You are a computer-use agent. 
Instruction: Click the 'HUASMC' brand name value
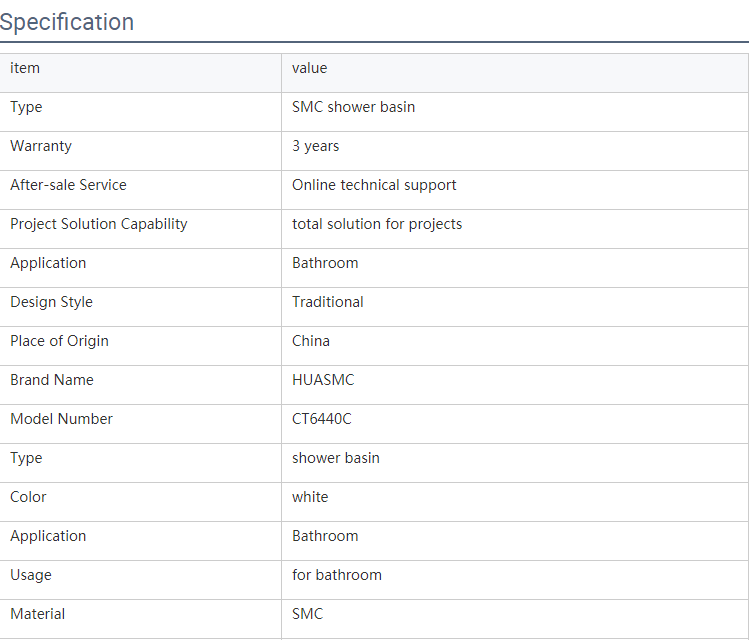(x=323, y=380)
